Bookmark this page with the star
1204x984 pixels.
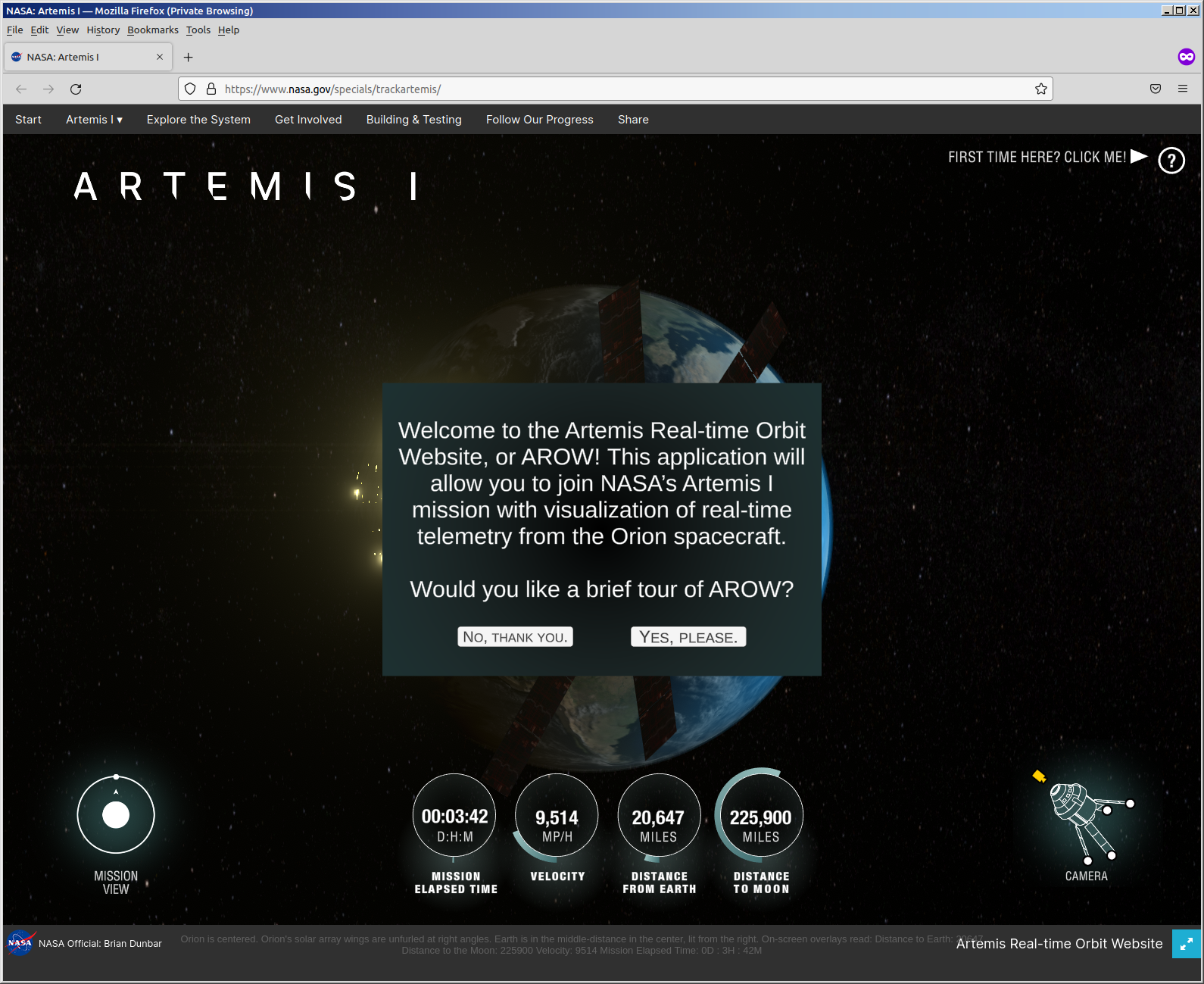[x=1041, y=89]
